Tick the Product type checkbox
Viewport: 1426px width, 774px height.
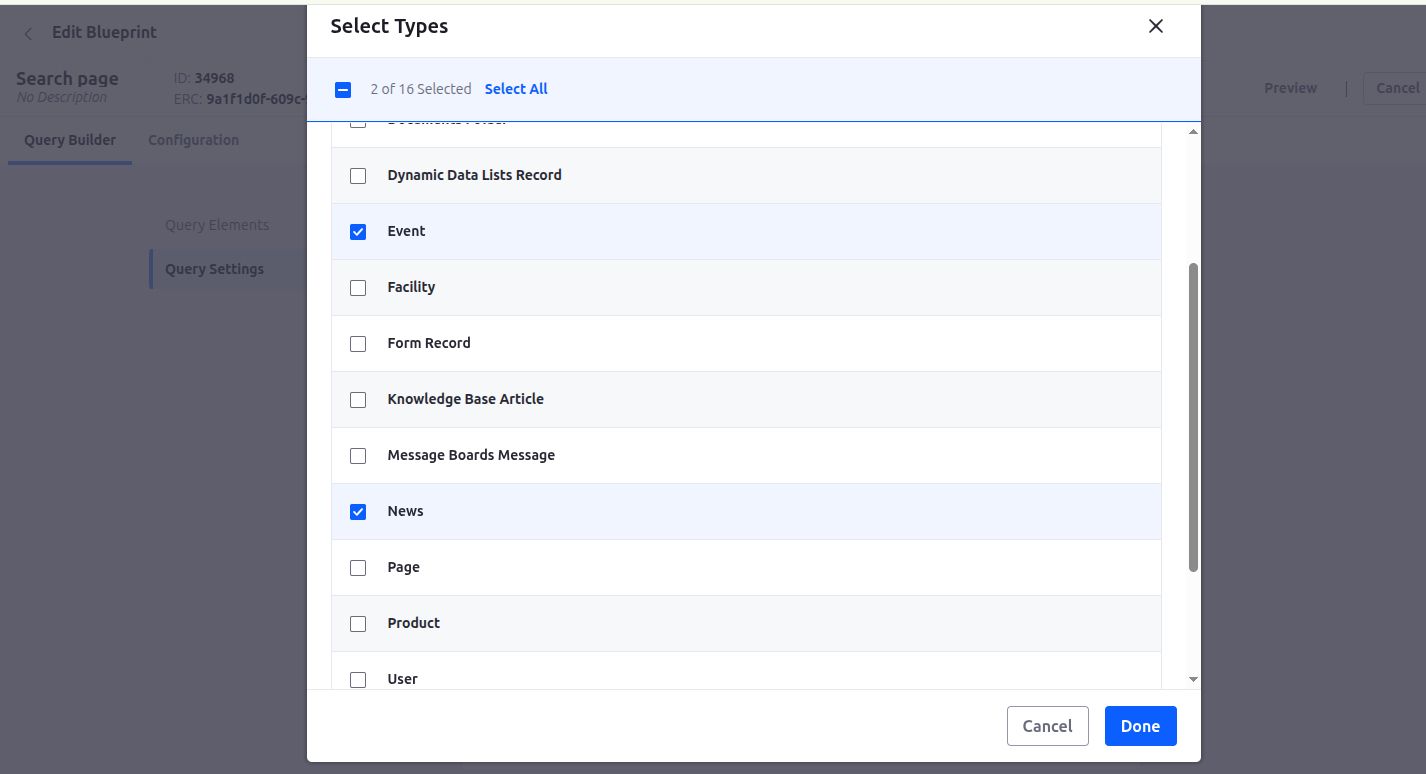tap(358, 624)
